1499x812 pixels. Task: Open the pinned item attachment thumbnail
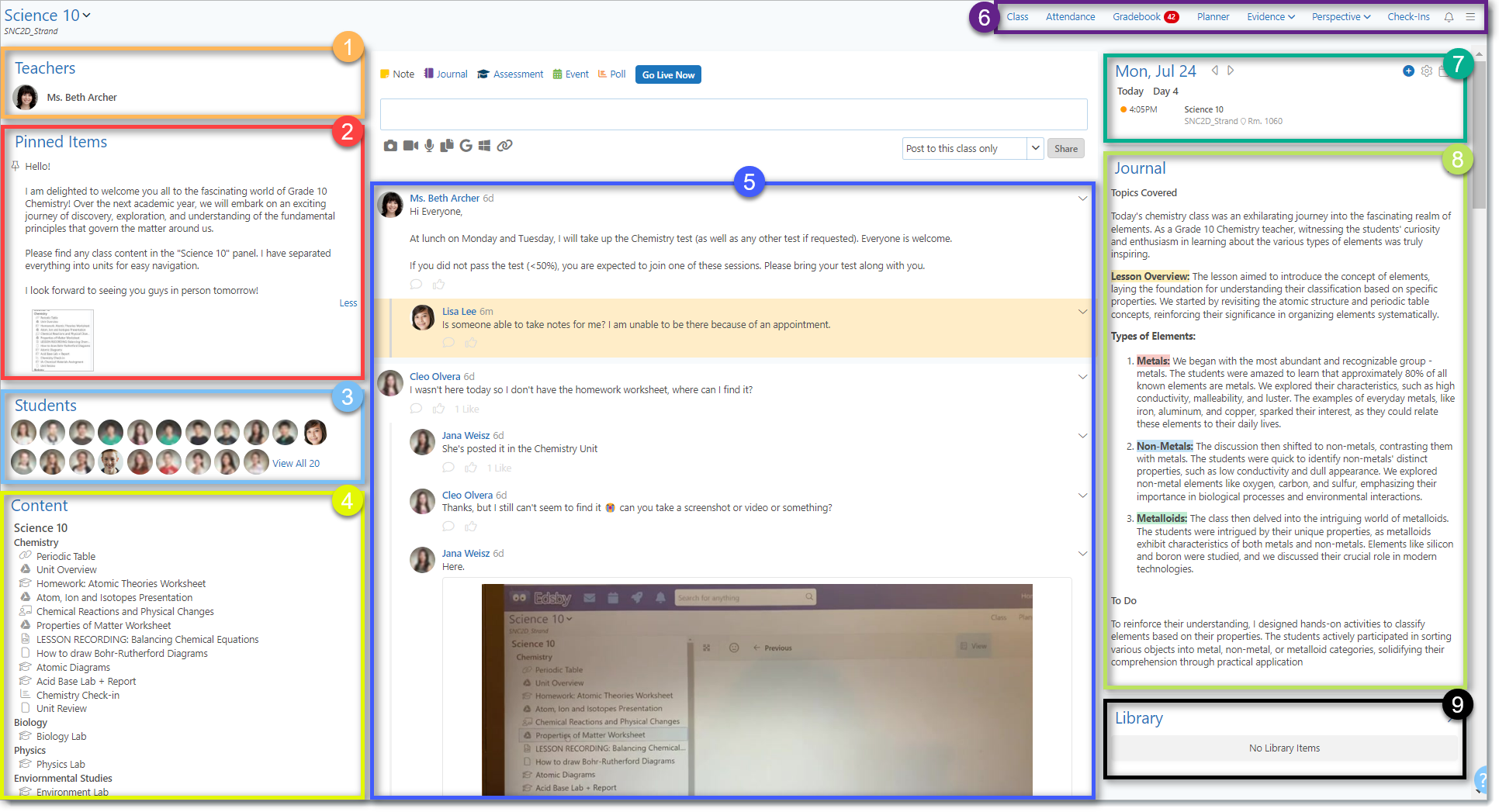63,340
